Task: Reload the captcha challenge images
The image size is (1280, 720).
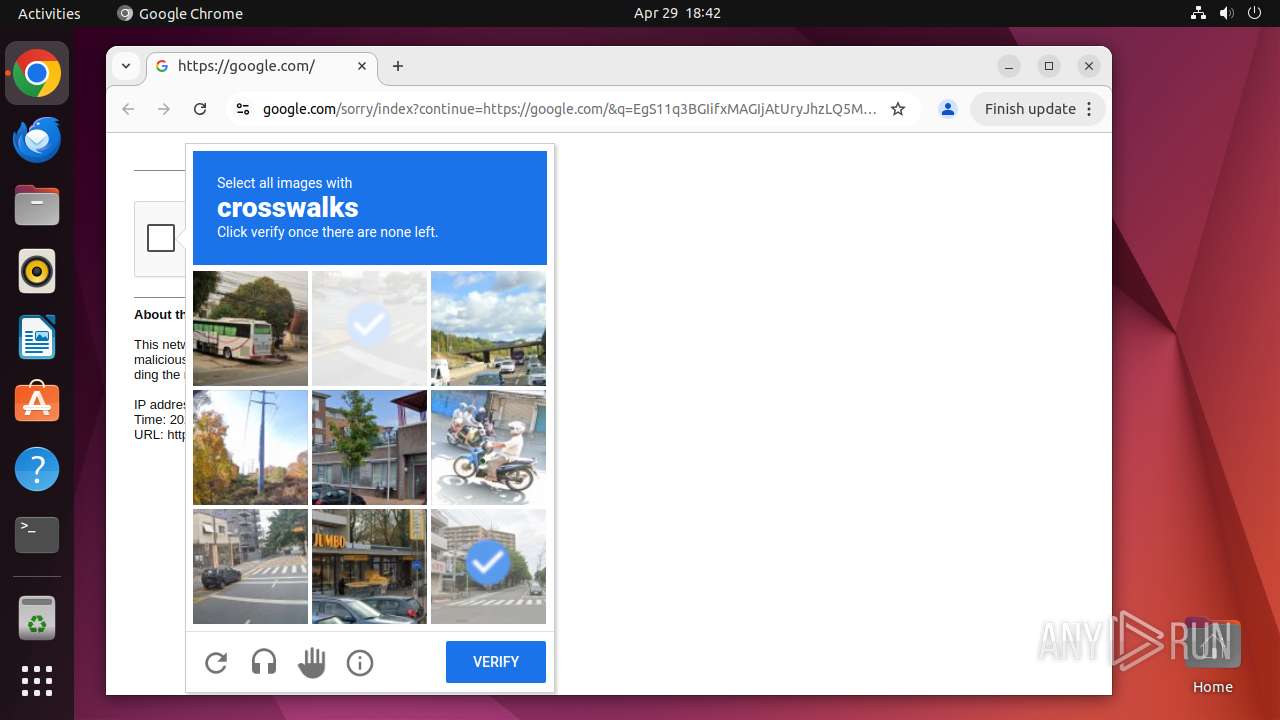Action: point(216,662)
